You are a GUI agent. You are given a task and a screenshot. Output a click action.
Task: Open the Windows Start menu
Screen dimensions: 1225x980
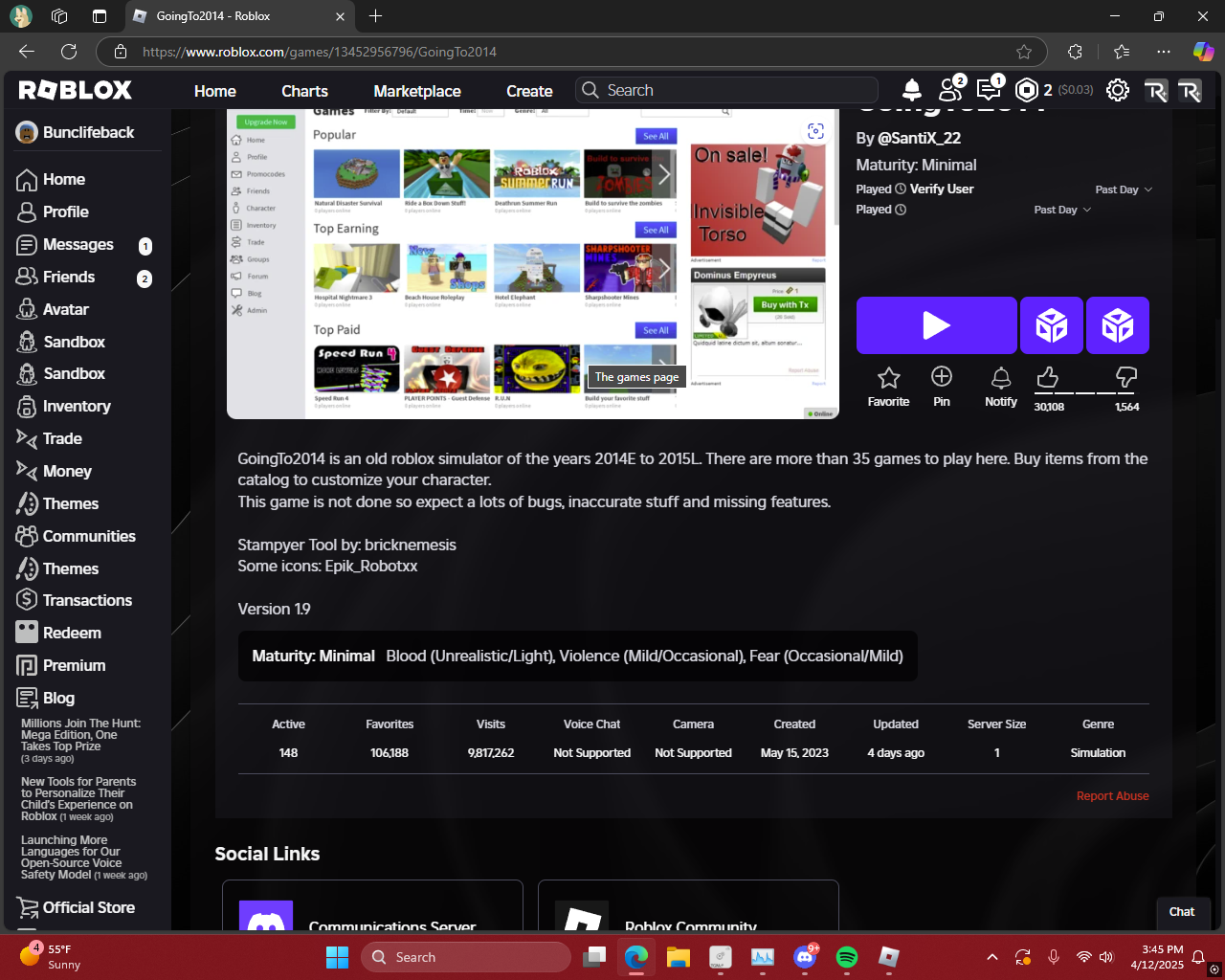pyautogui.click(x=337, y=957)
